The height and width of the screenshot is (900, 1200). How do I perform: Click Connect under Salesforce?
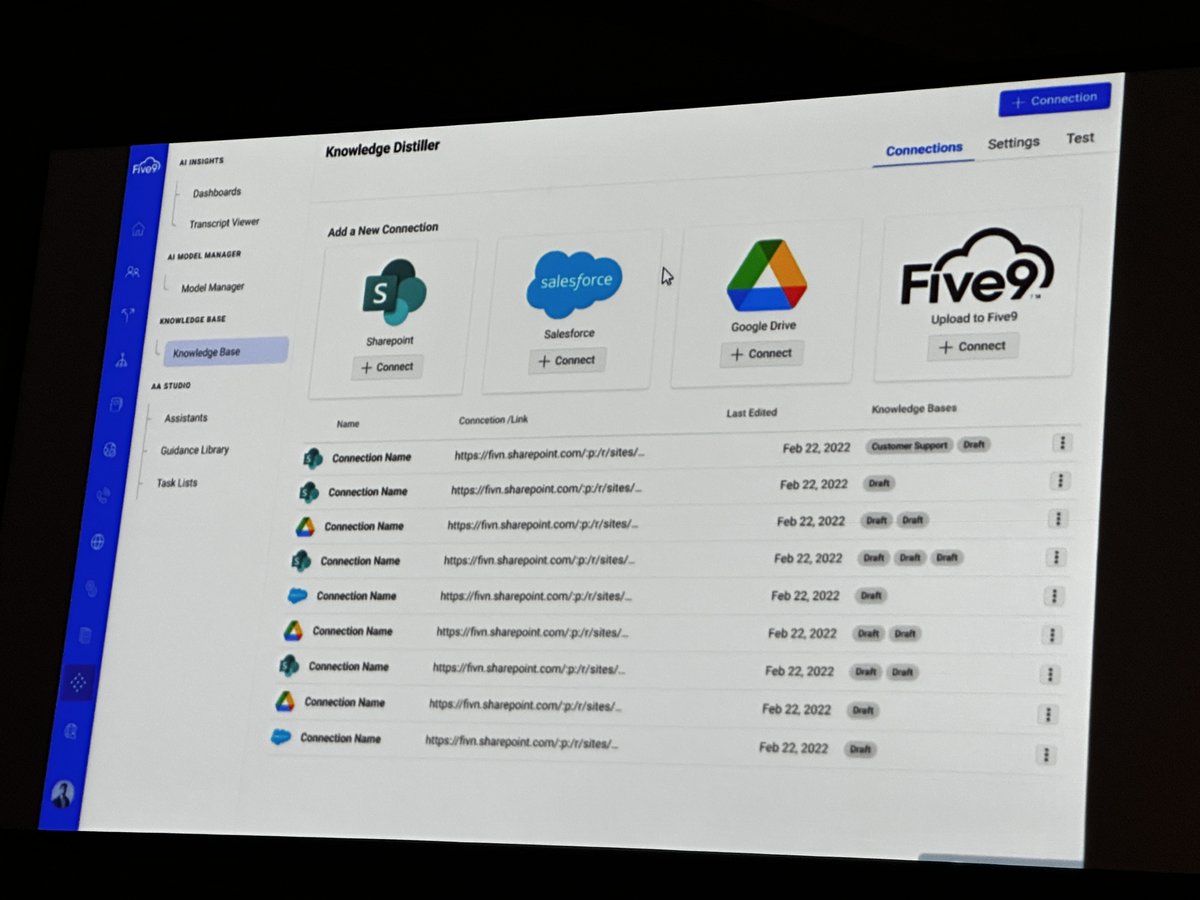point(567,361)
